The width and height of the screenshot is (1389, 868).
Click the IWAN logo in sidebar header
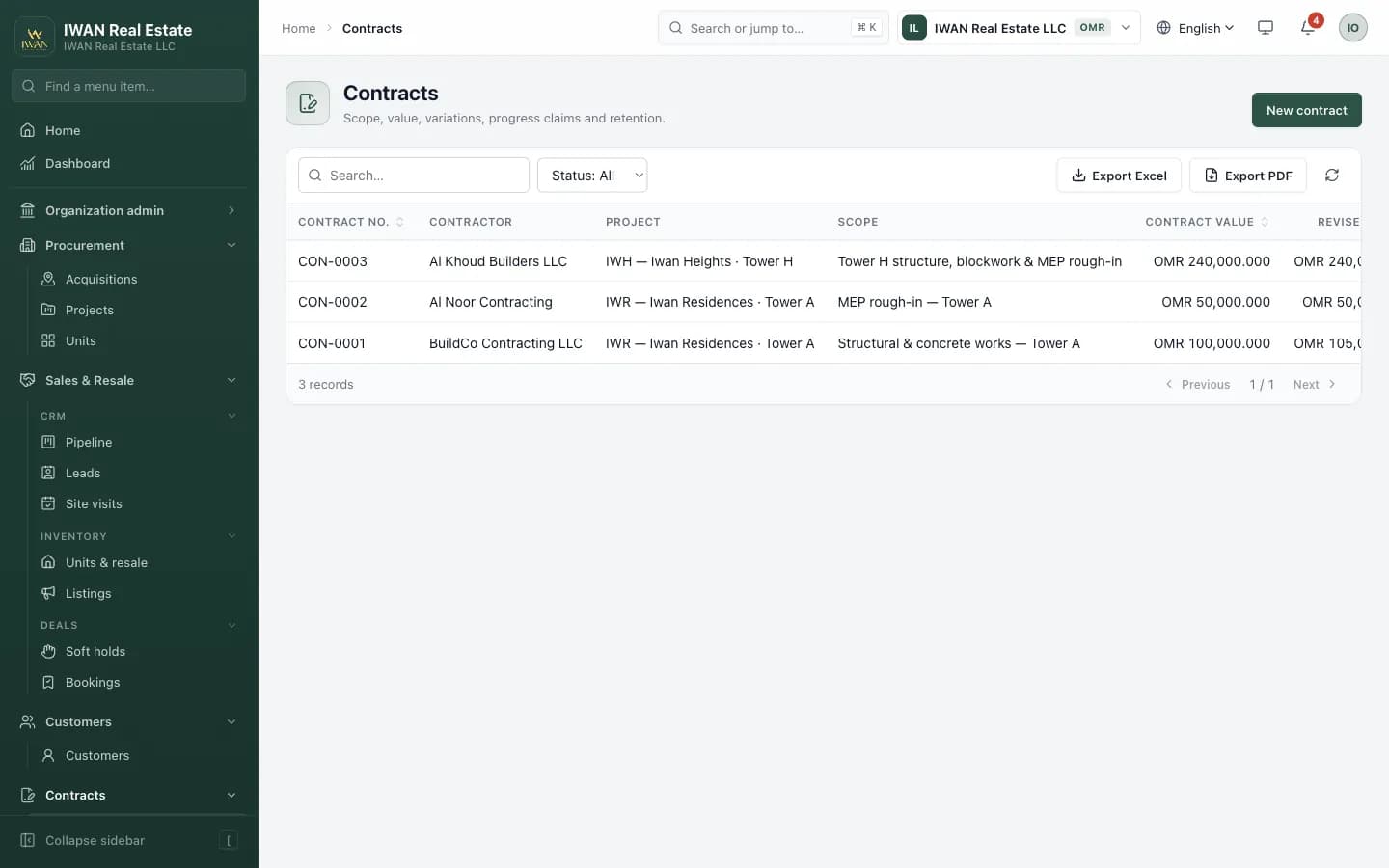(x=35, y=37)
